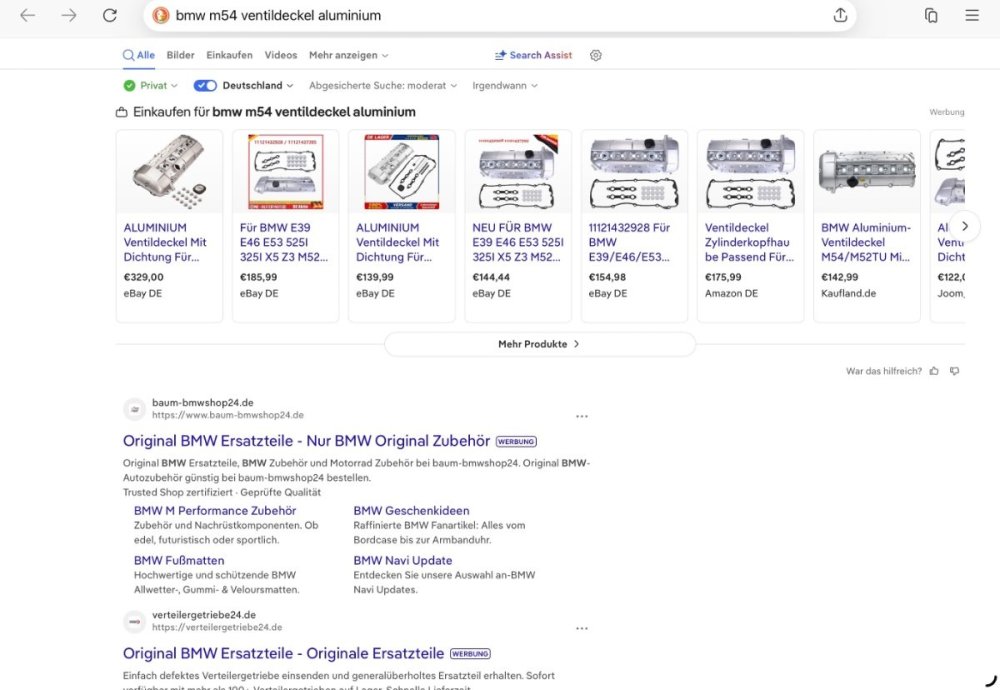Open search settings gear icon
Screen dimensions: 1000x690
(596, 55)
